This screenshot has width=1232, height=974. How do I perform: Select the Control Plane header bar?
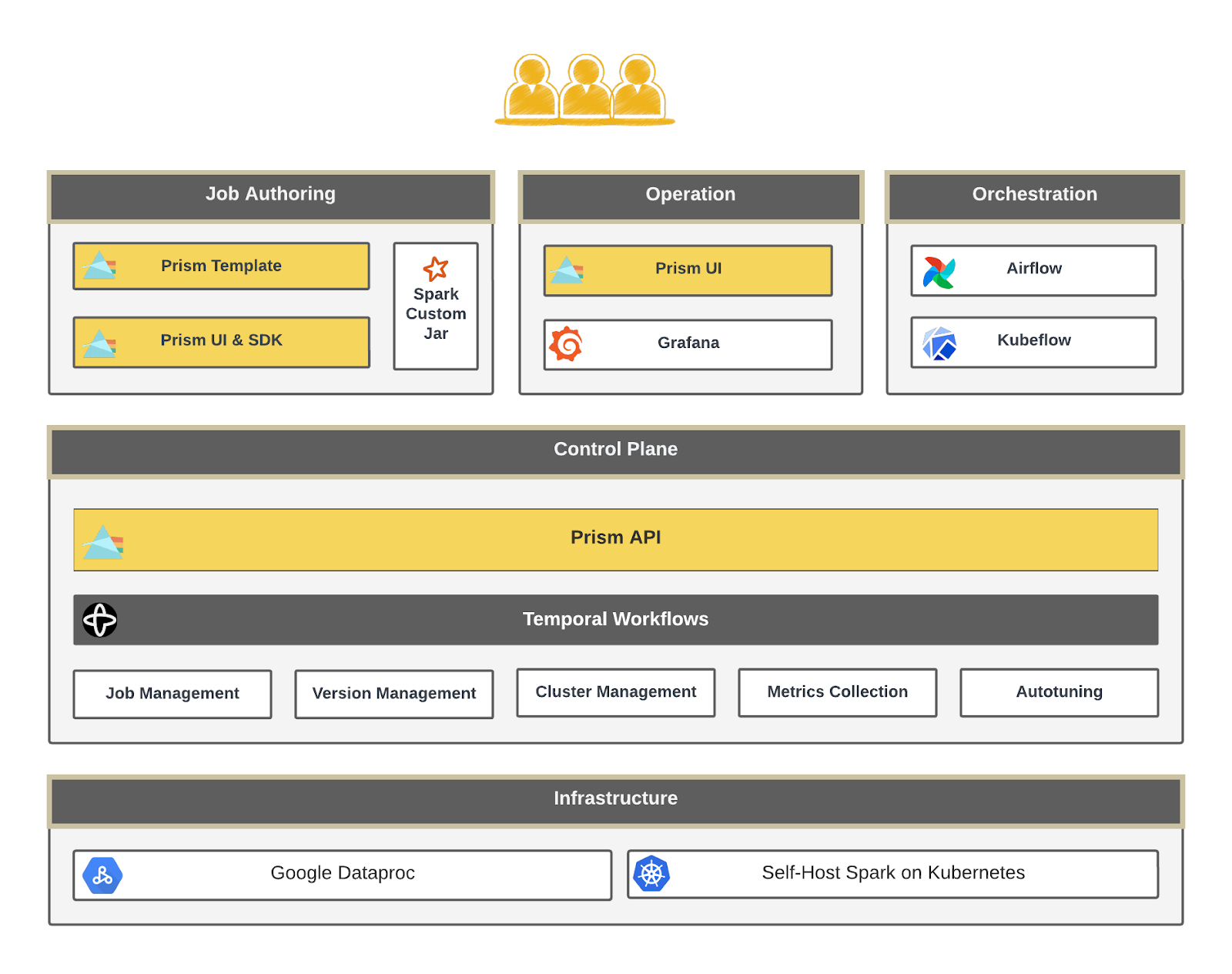[x=616, y=451]
